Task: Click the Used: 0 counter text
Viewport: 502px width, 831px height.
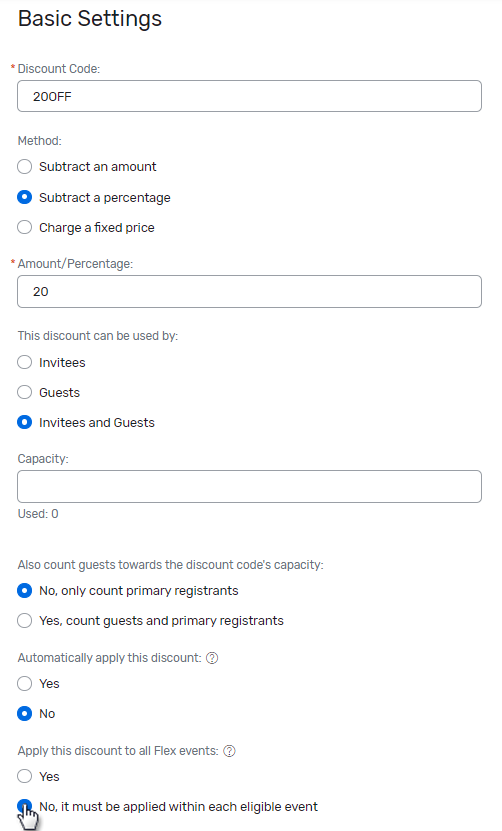Action: 38,514
